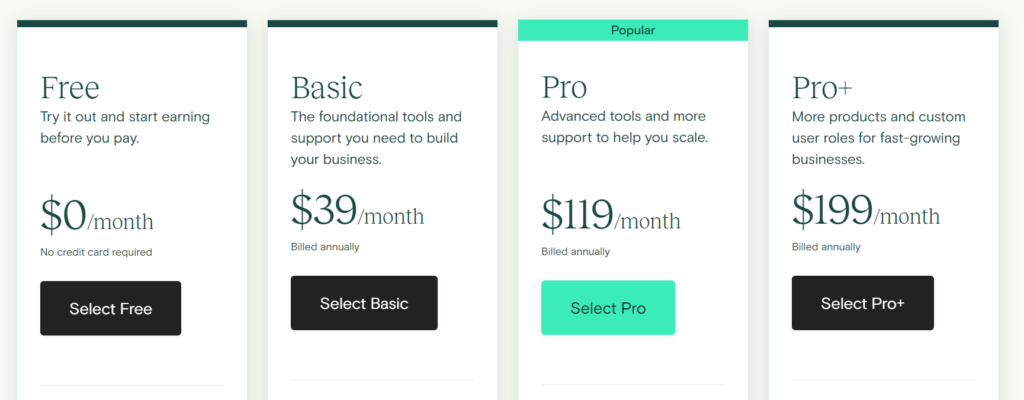Screen dimensions: 1024x400
Task: Click the Pro+ custom user roles description
Action: (878, 138)
